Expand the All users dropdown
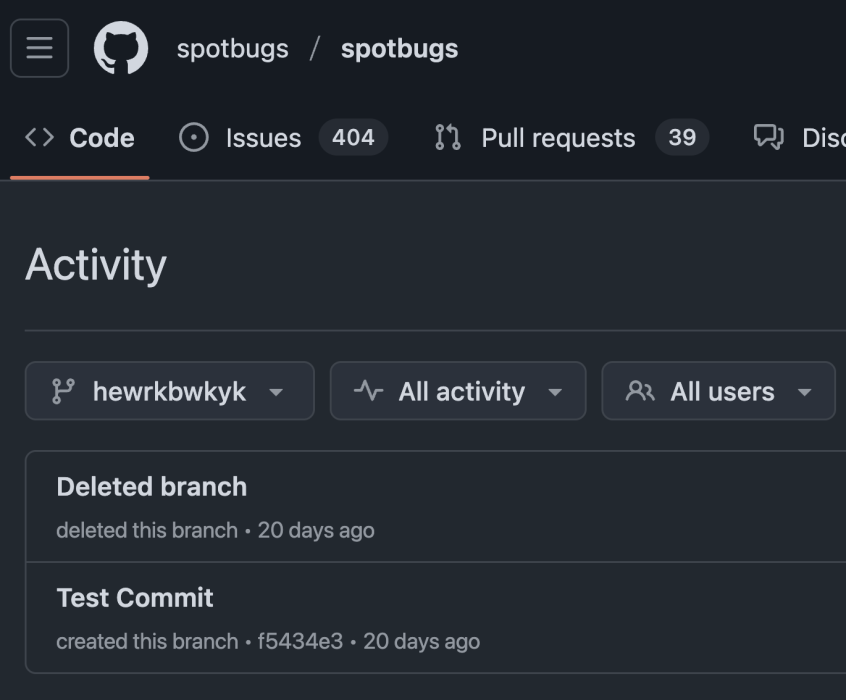This screenshot has width=846, height=700. (x=718, y=391)
